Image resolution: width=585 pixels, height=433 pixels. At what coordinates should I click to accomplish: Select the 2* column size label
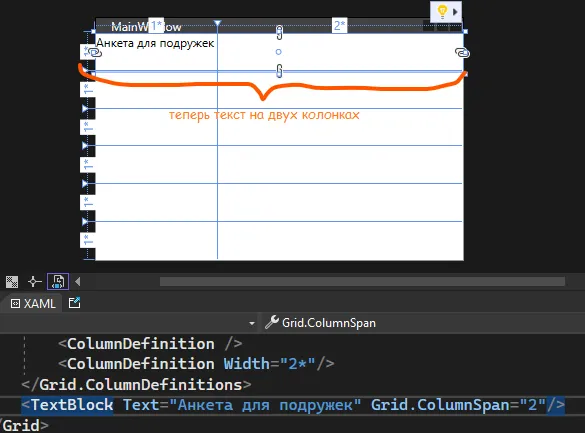click(340, 25)
